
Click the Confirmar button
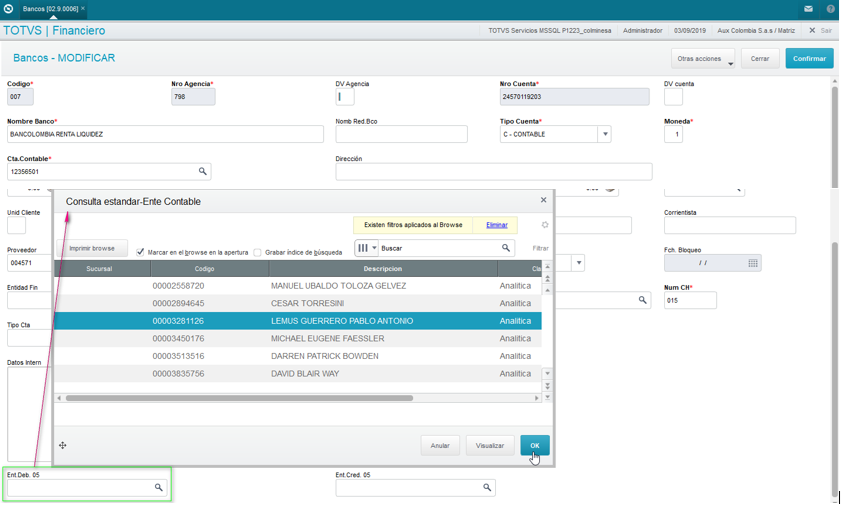point(809,58)
